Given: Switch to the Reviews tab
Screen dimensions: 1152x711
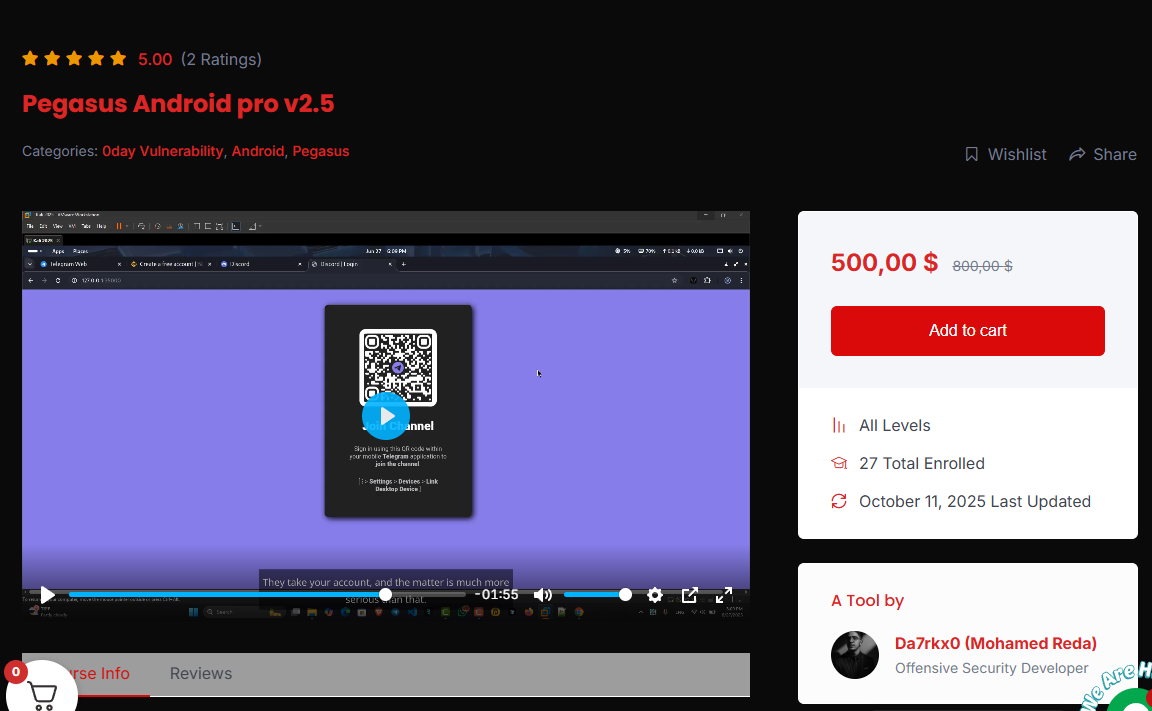Looking at the screenshot, I should tap(201, 674).
